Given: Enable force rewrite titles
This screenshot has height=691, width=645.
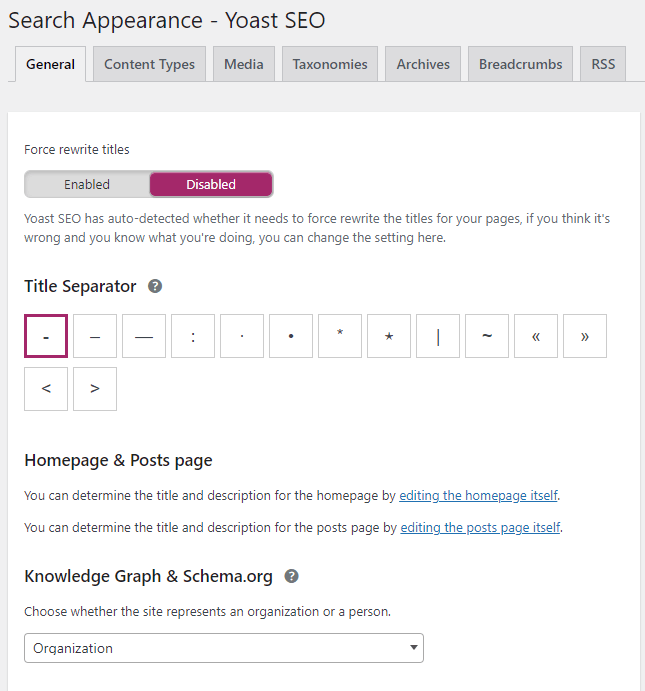Looking at the screenshot, I should click(x=87, y=184).
